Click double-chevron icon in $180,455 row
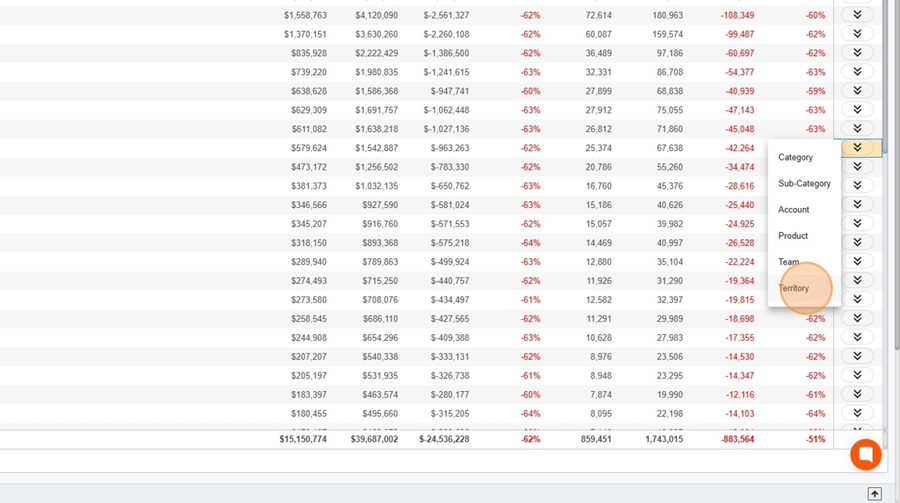This screenshot has width=900, height=503. [857, 413]
